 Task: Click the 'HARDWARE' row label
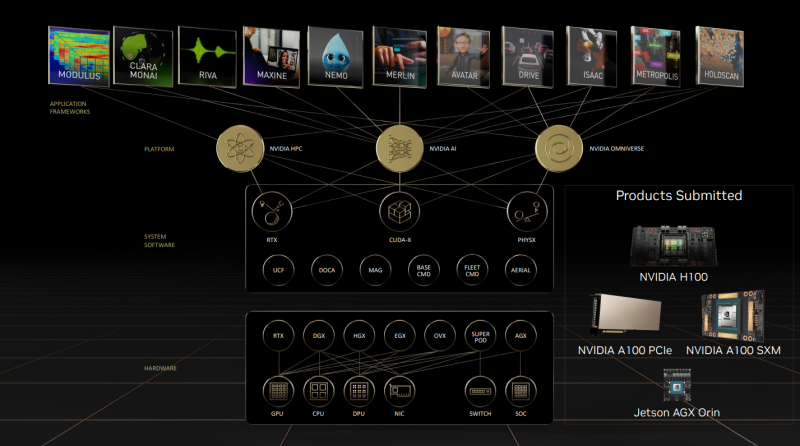160,368
